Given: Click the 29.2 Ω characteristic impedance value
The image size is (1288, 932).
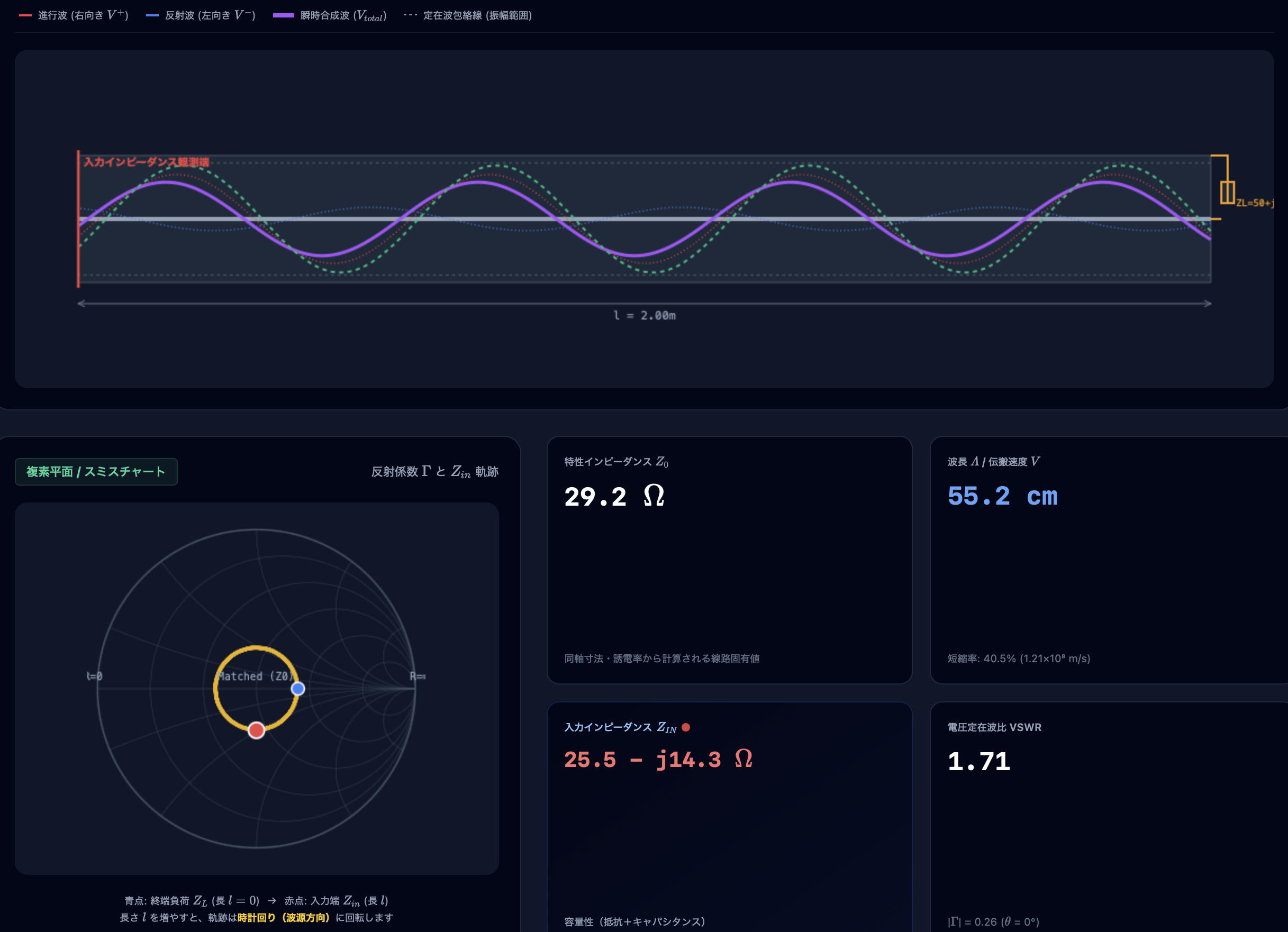Looking at the screenshot, I should click(614, 496).
